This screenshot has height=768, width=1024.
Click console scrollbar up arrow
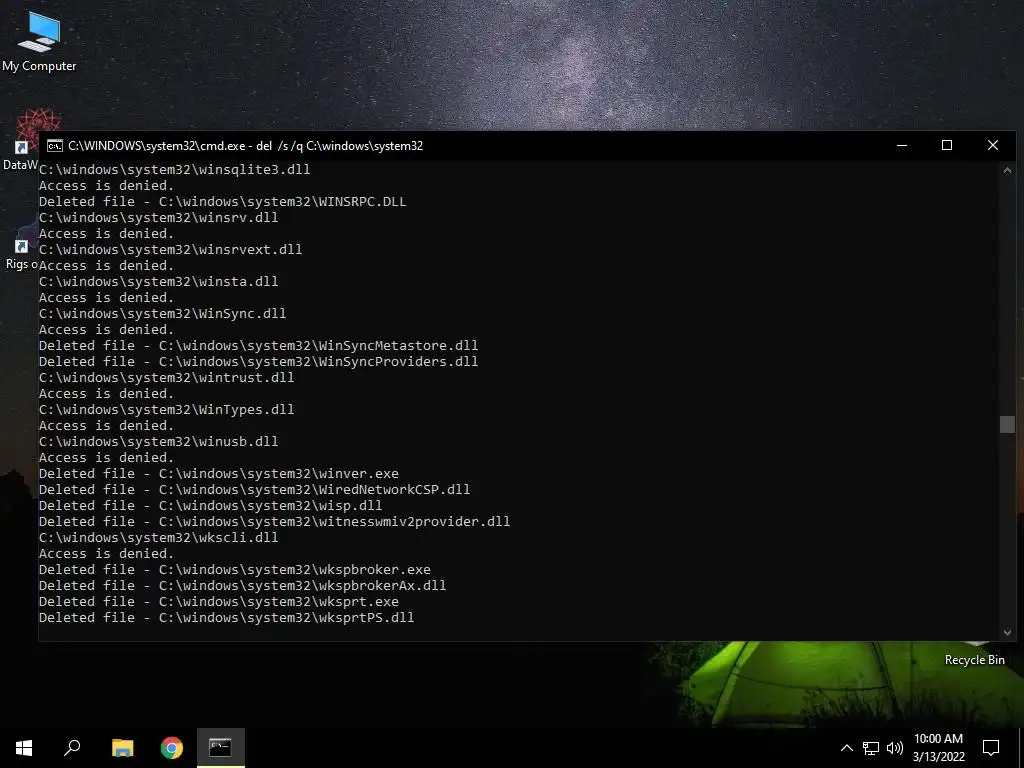[x=1007, y=170]
